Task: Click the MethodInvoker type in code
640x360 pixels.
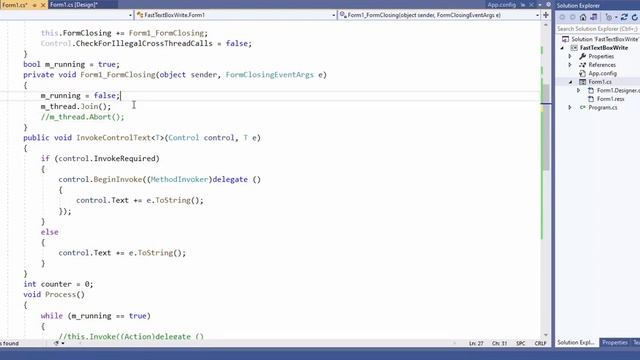Action: [x=179, y=180]
